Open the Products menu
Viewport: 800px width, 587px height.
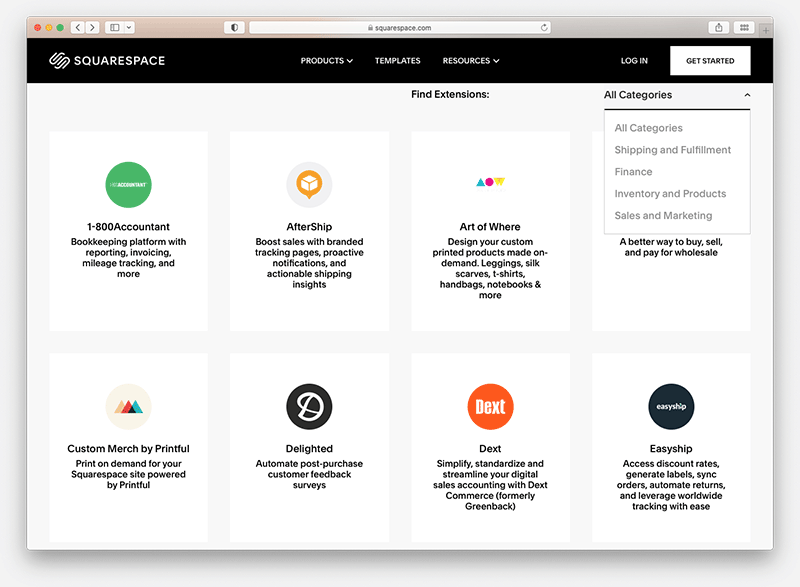327,61
